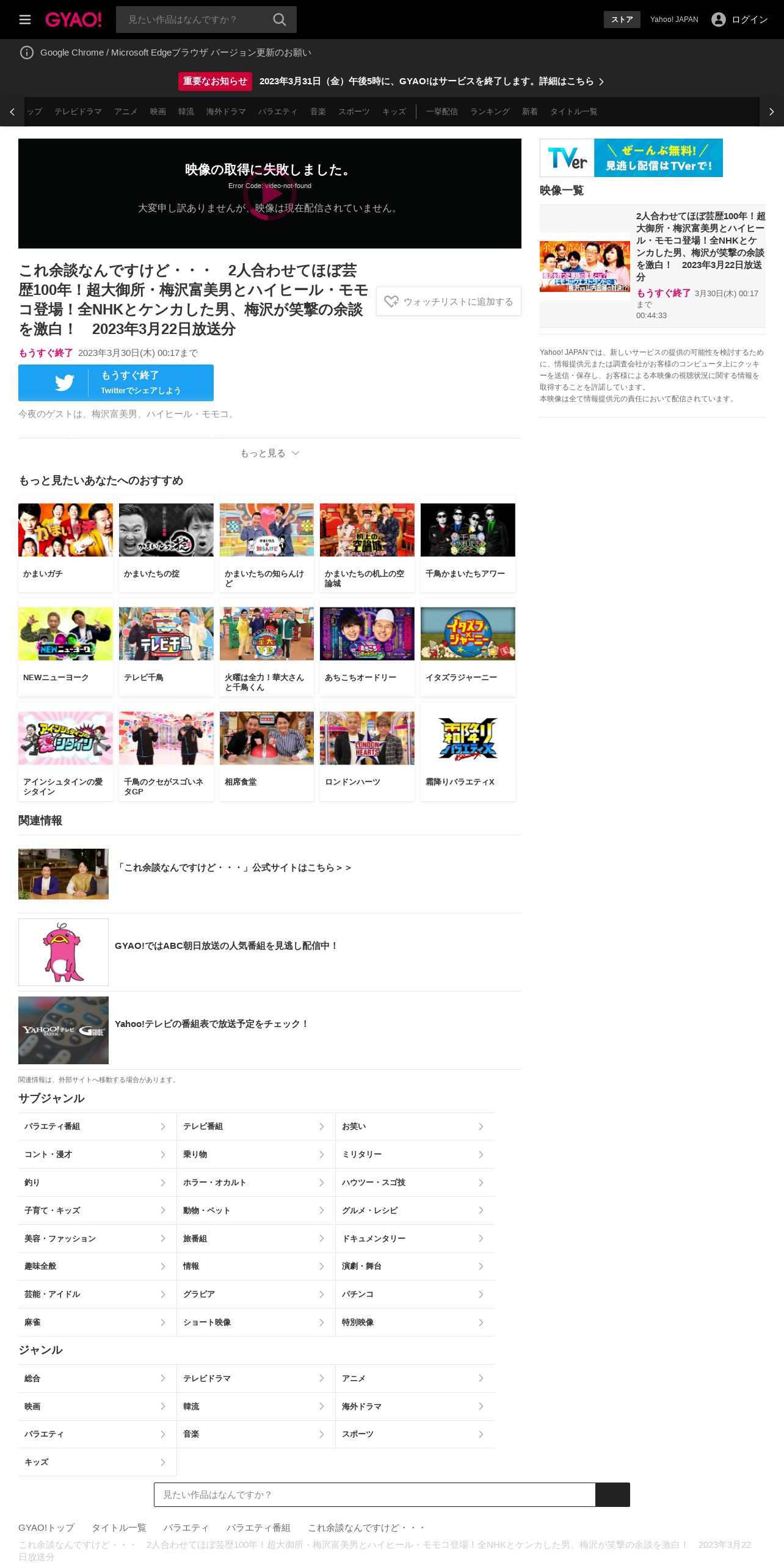This screenshot has height=1568, width=784.
Task: Open グルメ・レシピ subgenre row
Action: (415, 1210)
